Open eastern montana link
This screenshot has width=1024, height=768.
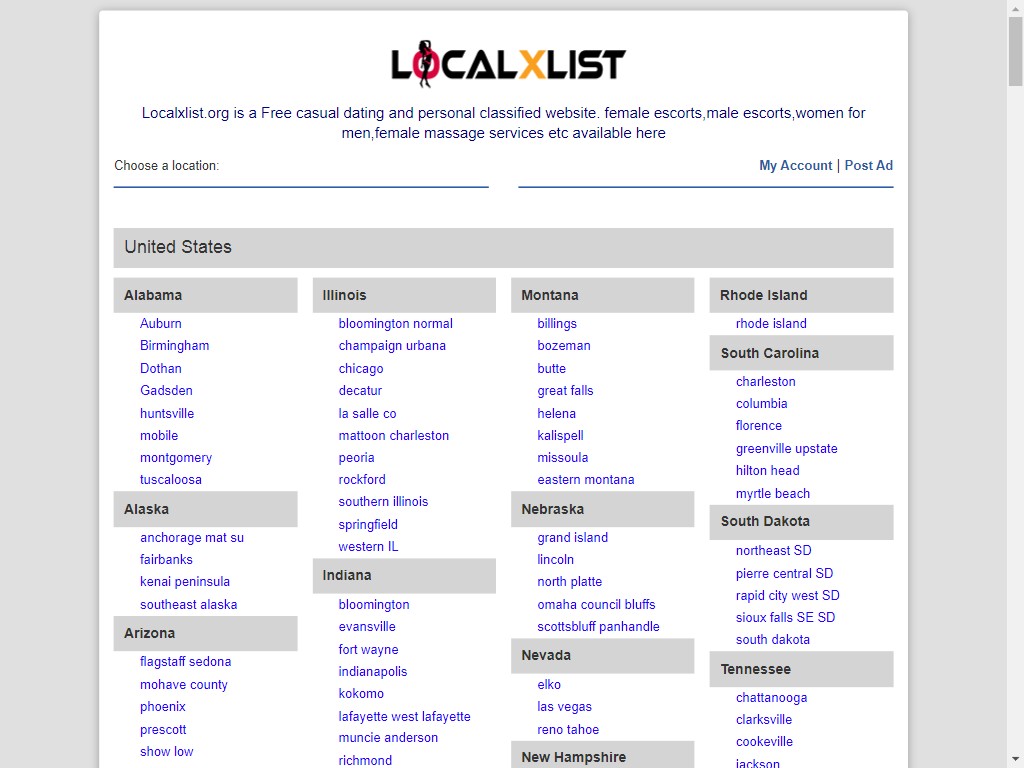pyautogui.click(x=585, y=479)
